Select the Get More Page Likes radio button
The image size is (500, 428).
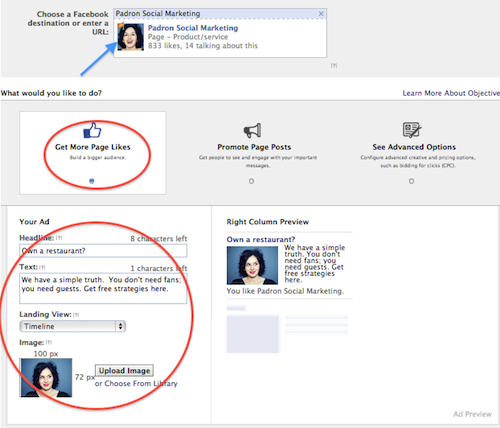92,181
